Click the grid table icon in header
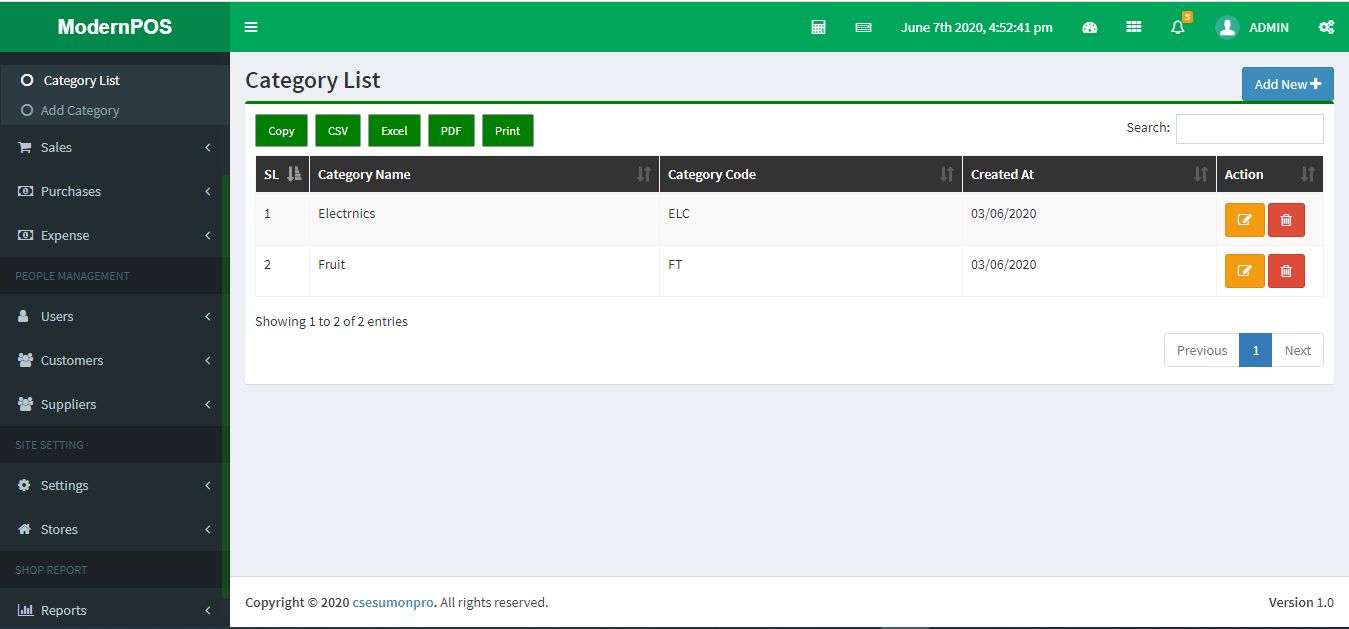The width and height of the screenshot is (1349, 629). point(1134,27)
